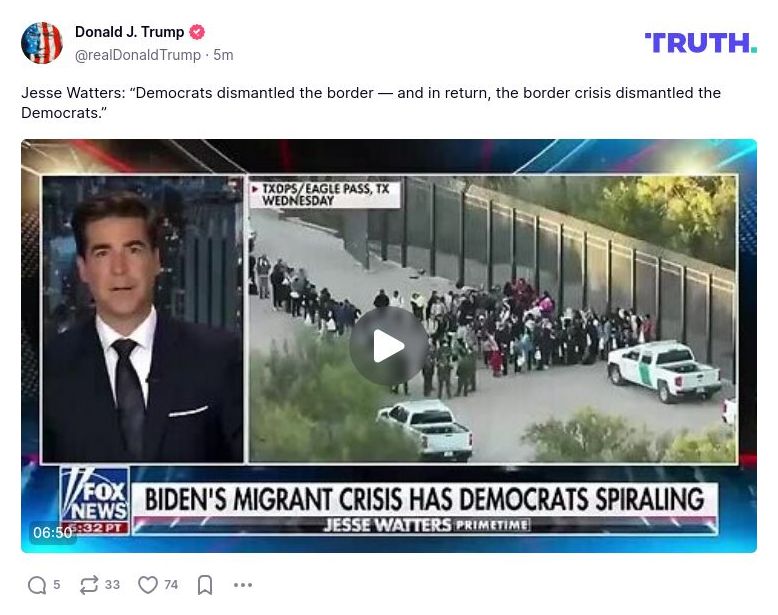The height and width of the screenshot is (615, 778).
Task: Click the reply speech bubble icon
Action: tap(37, 585)
